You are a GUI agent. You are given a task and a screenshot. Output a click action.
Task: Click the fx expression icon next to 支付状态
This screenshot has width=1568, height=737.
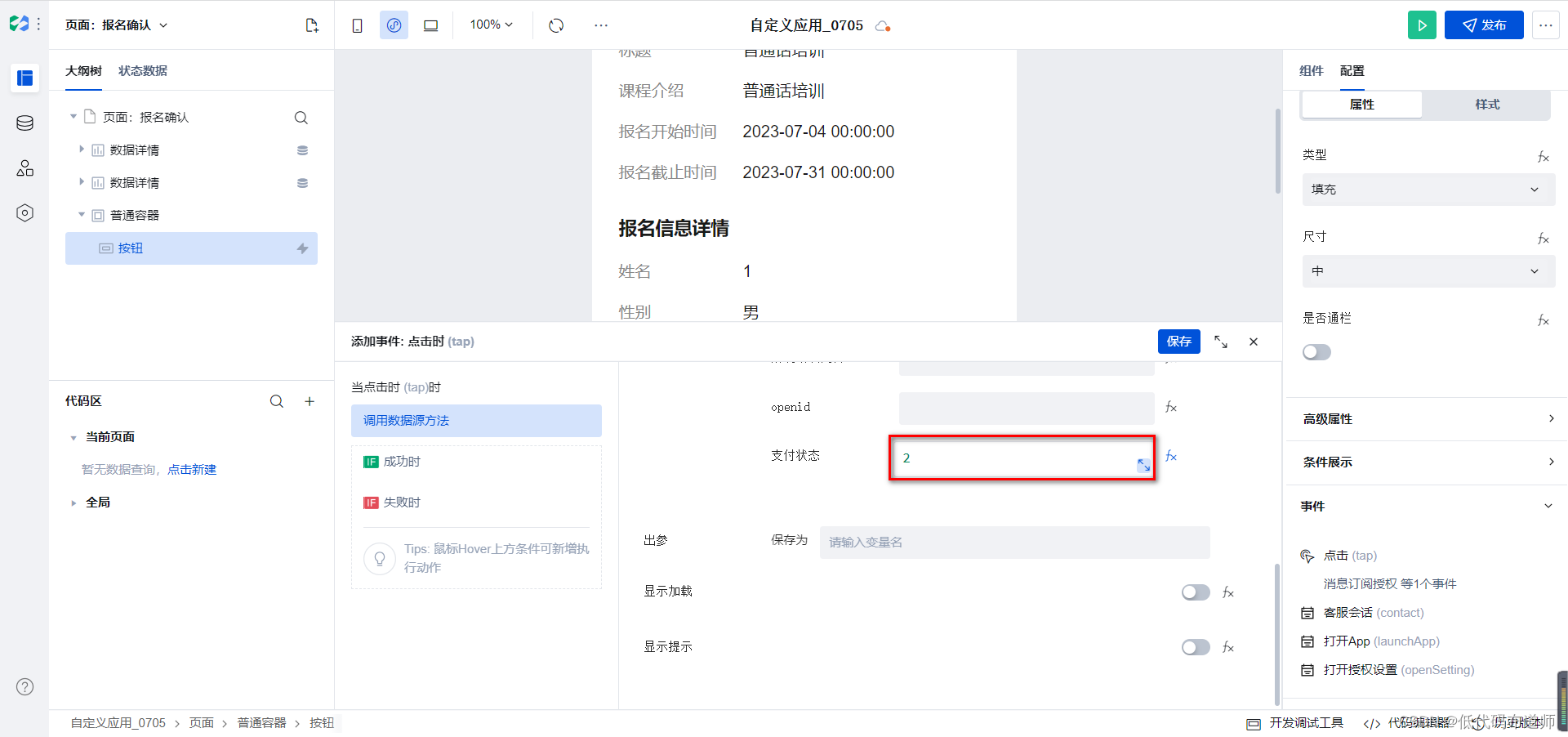(1171, 456)
